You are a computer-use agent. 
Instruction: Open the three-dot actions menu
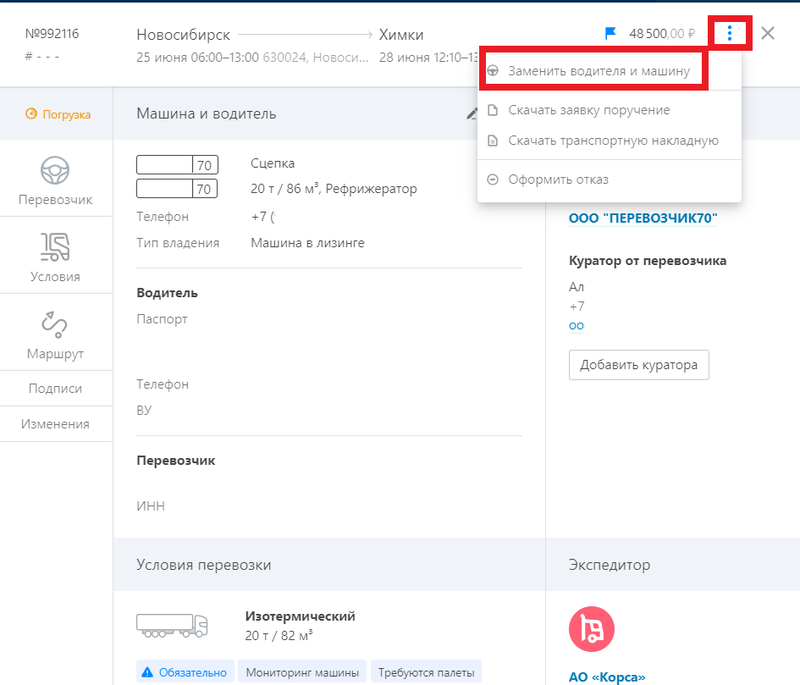[730, 34]
